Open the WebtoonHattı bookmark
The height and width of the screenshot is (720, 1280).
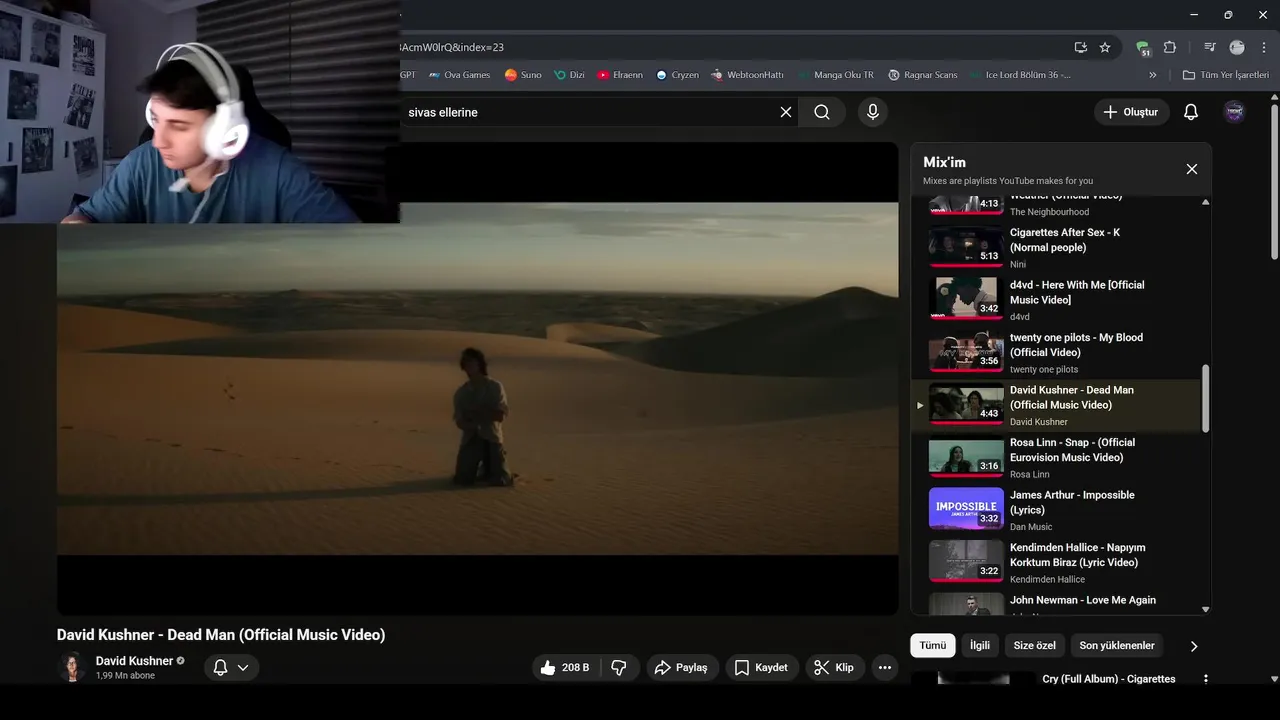click(x=747, y=75)
